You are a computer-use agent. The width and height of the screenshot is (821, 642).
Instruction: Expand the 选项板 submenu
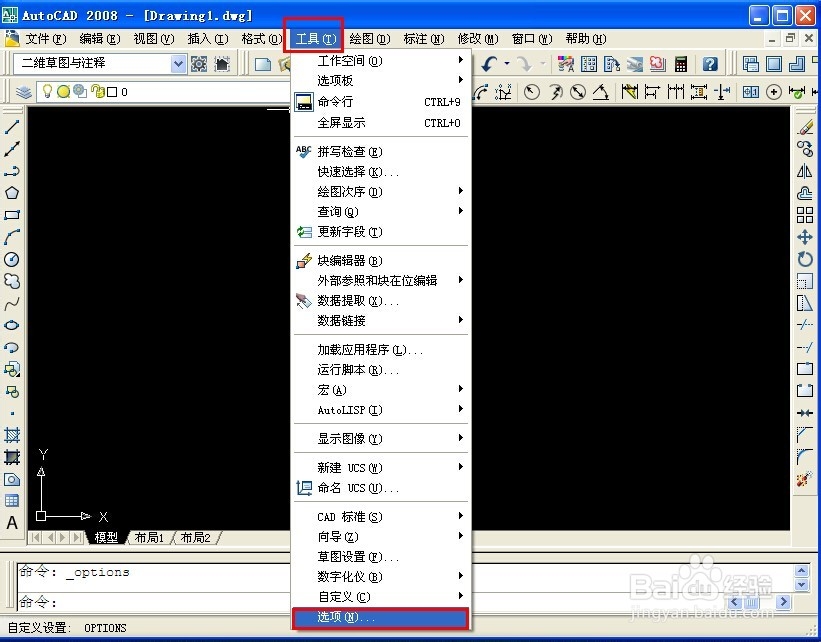(x=381, y=81)
